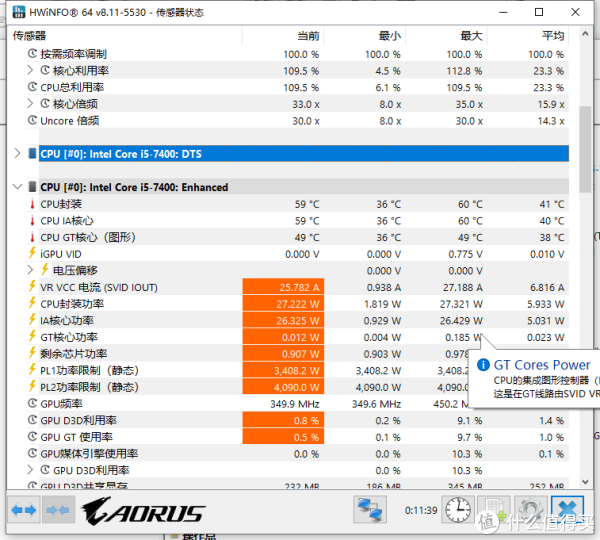600x540 pixels.
Task: Click the 传感器 column header
Action: pos(125,36)
